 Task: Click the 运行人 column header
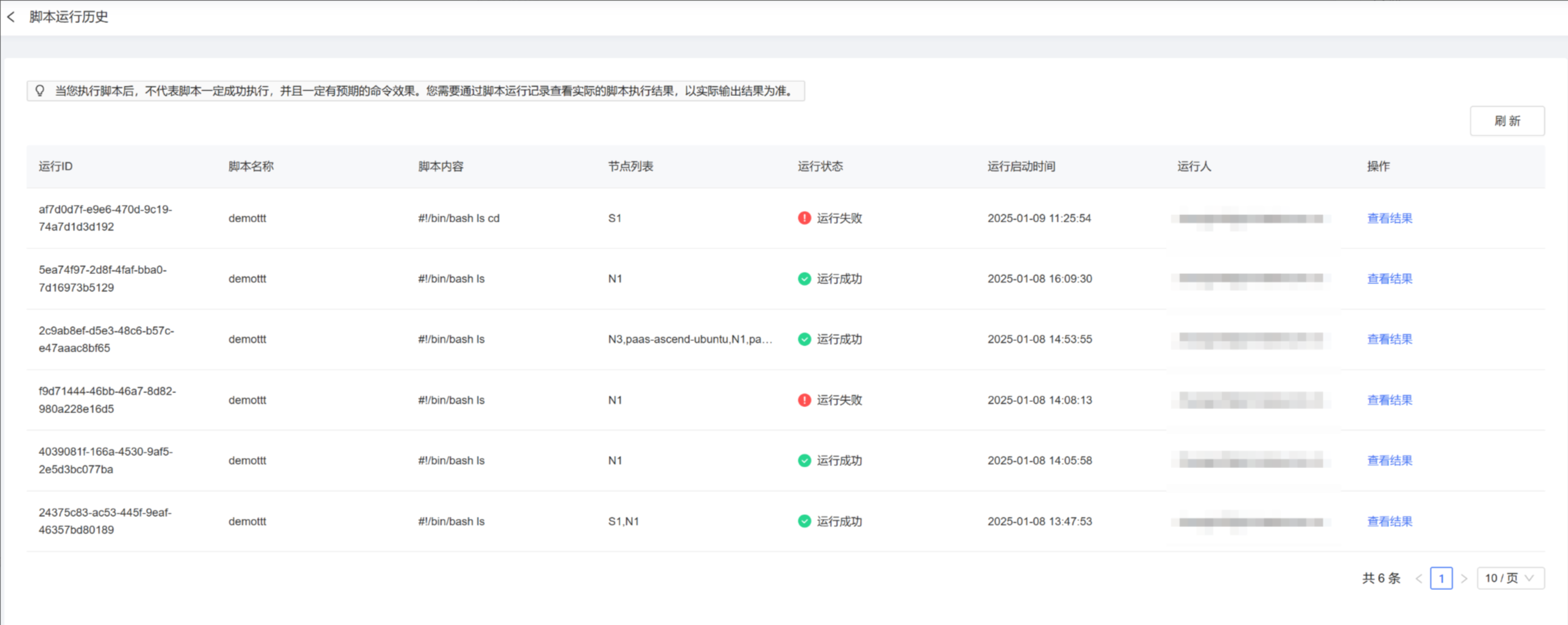pos(1194,166)
